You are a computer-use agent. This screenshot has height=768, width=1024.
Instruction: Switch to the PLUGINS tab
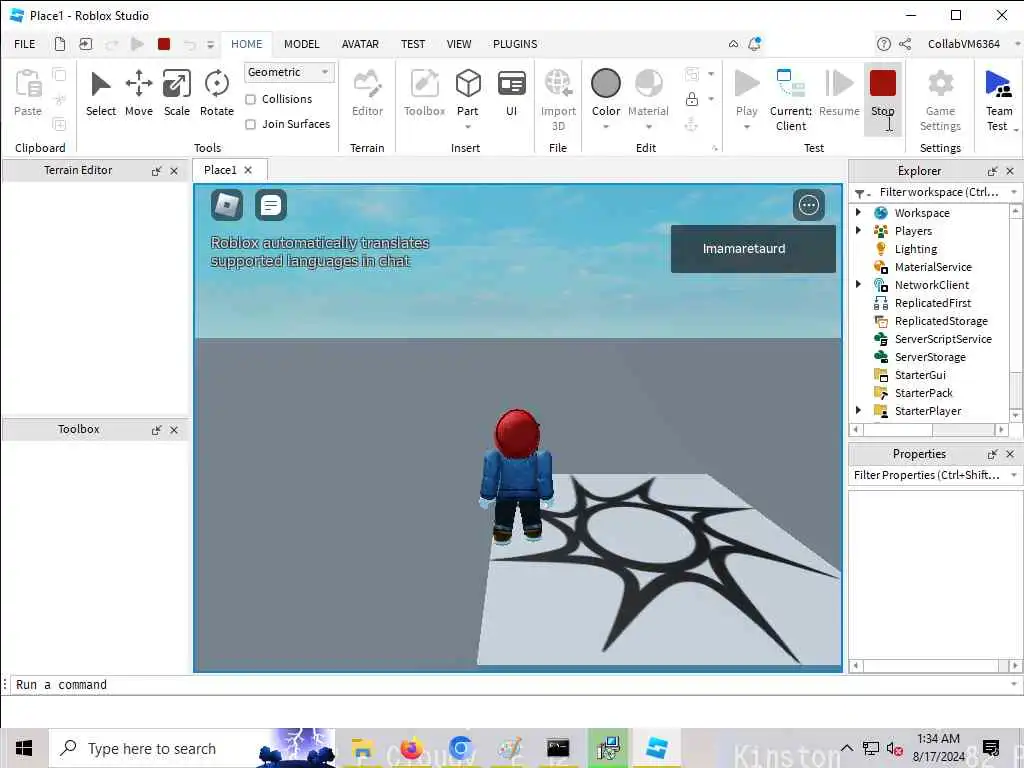coord(515,44)
